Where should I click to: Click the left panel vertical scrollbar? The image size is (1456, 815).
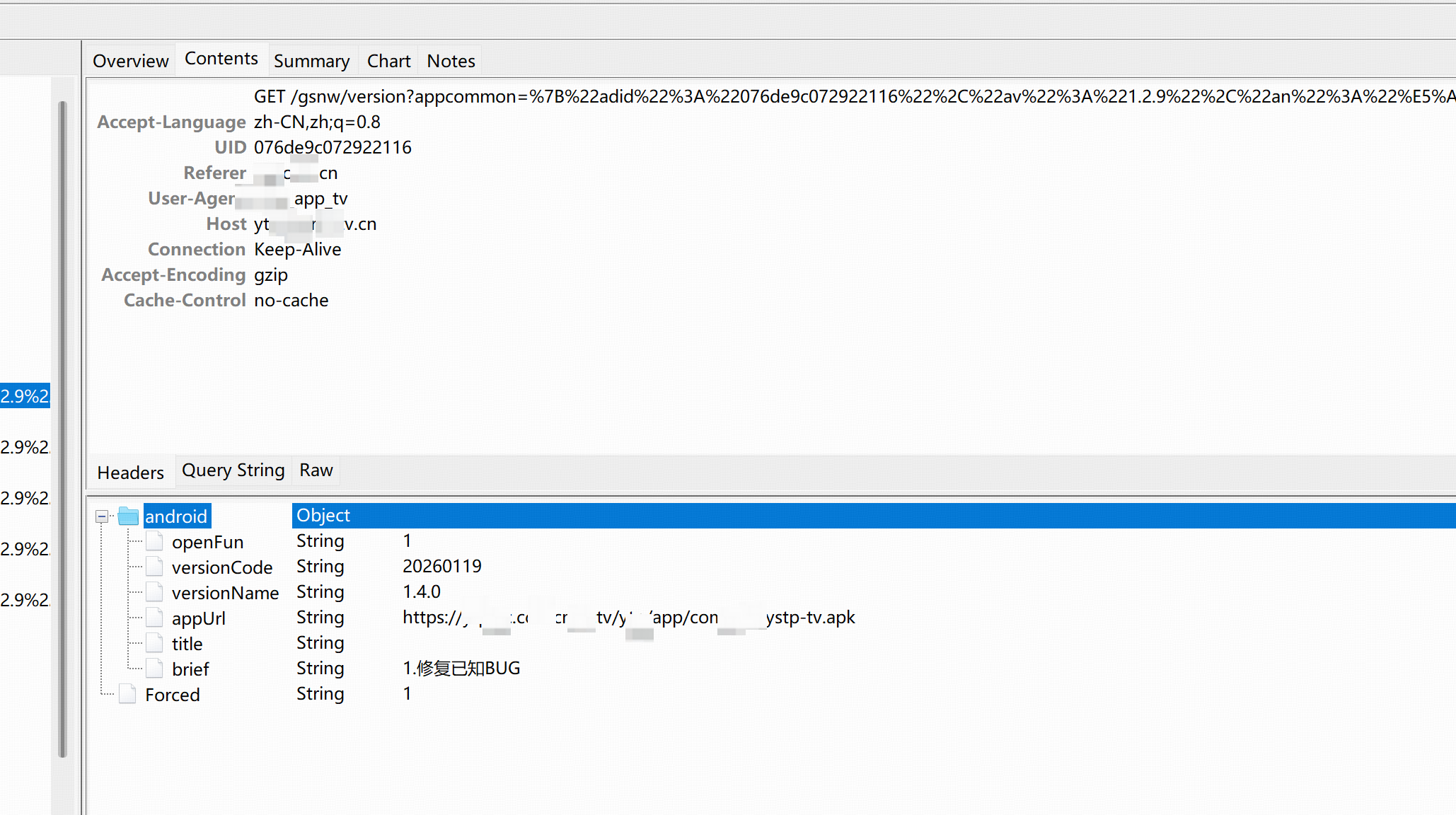click(x=62, y=424)
